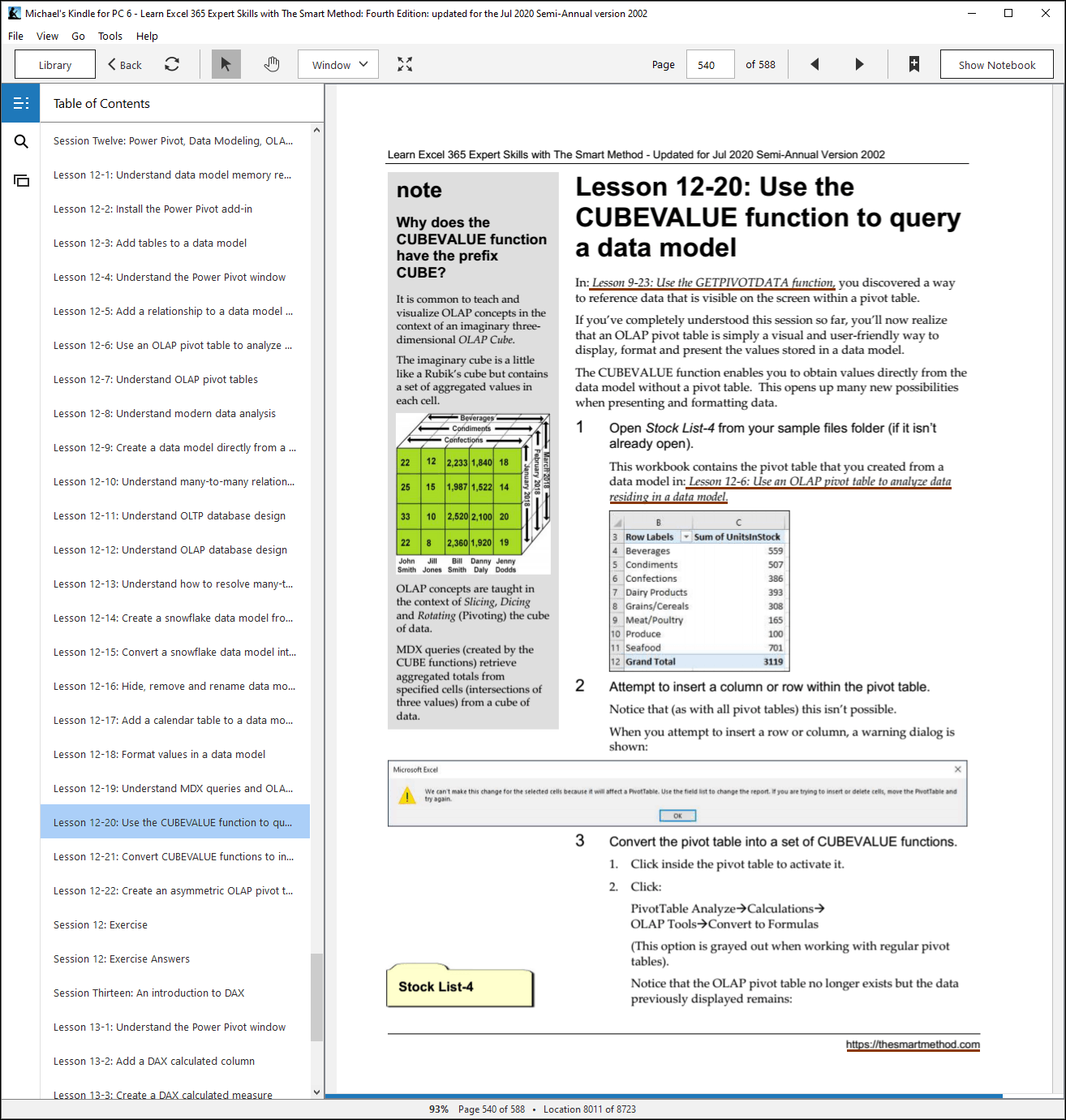Open Lesson 12-5 Add a relationship entry
The image size is (1066, 1120).
point(175,311)
